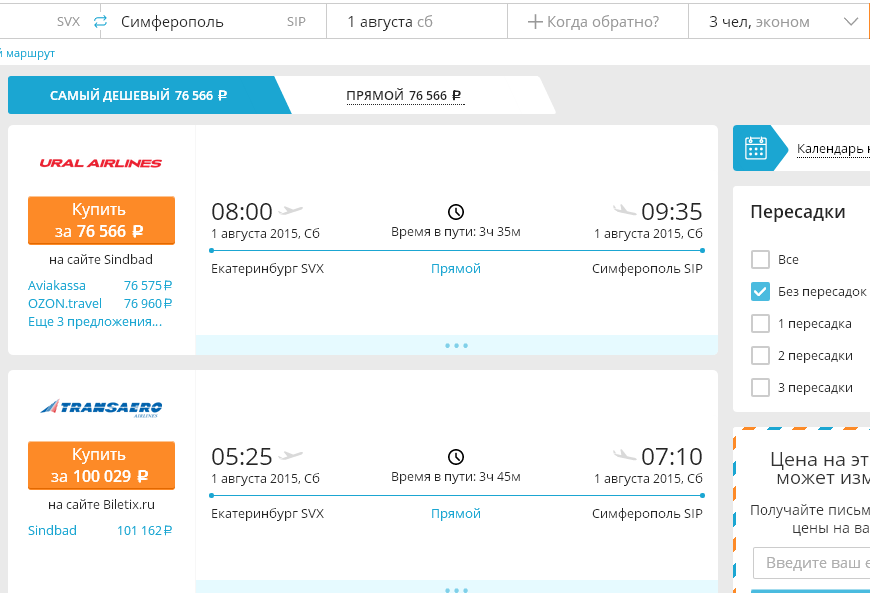This screenshot has width=870, height=593.
Task: Click the Transaero Airlines logo
Action: [x=101, y=408]
